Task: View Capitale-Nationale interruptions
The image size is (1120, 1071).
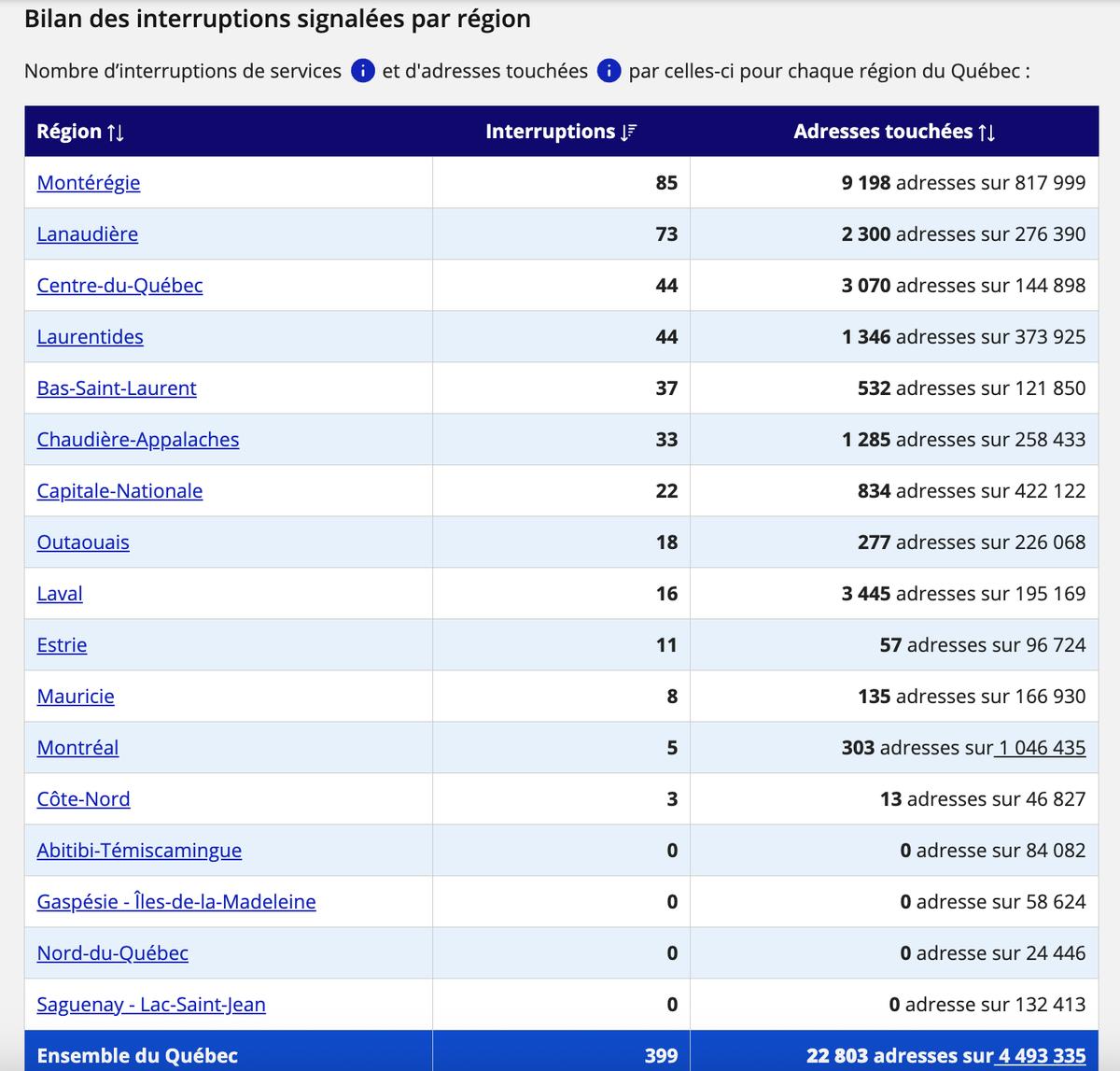Action: [x=119, y=491]
